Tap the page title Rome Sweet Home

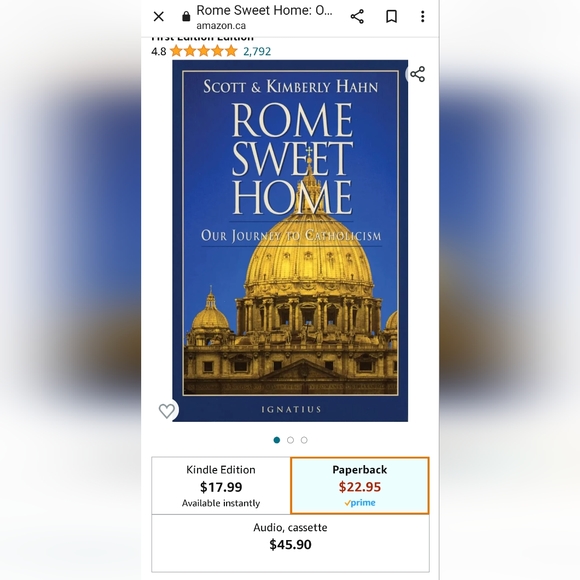pyautogui.click(x=264, y=10)
